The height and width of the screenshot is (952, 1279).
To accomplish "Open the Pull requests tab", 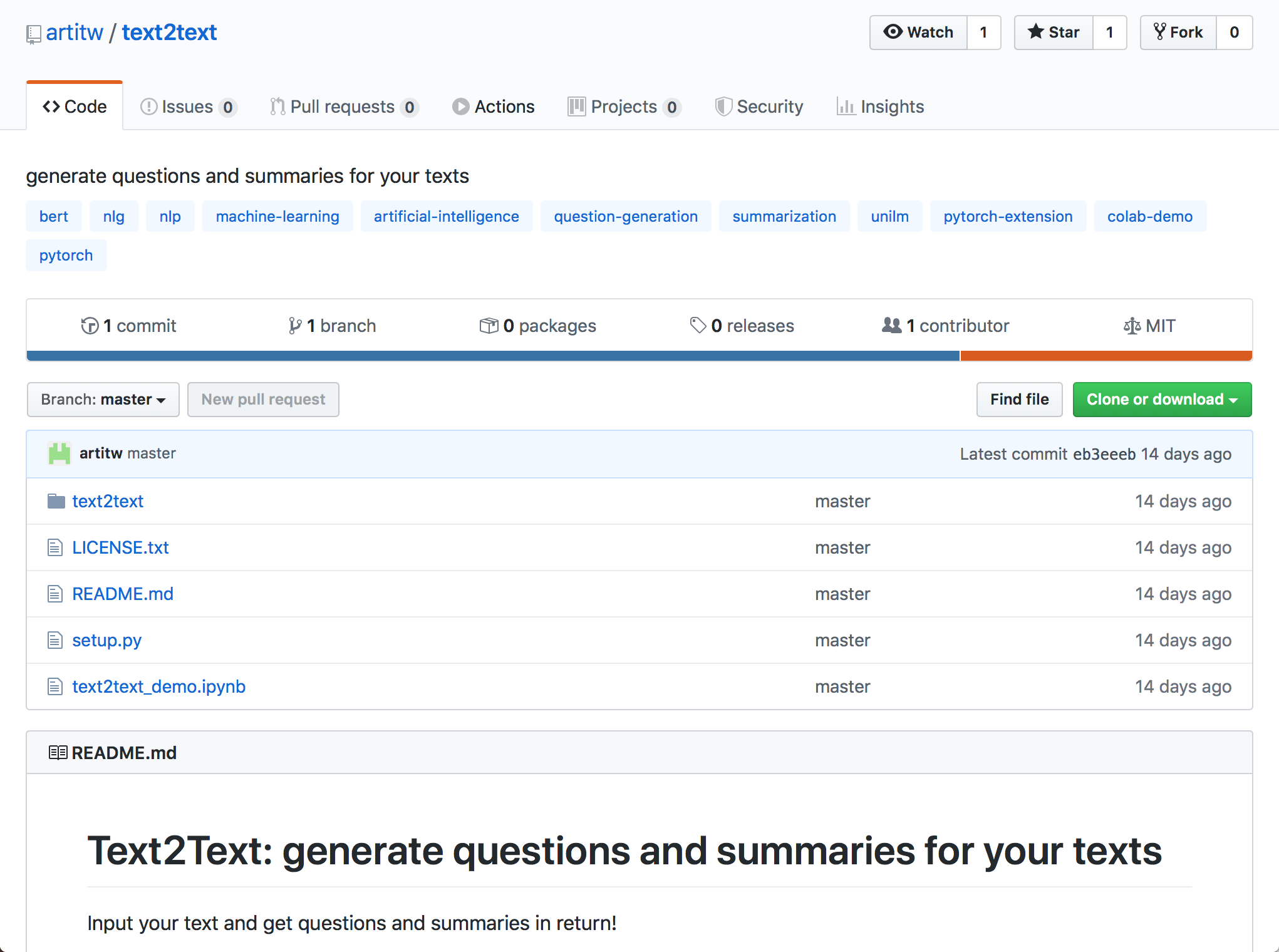I will tap(343, 107).
